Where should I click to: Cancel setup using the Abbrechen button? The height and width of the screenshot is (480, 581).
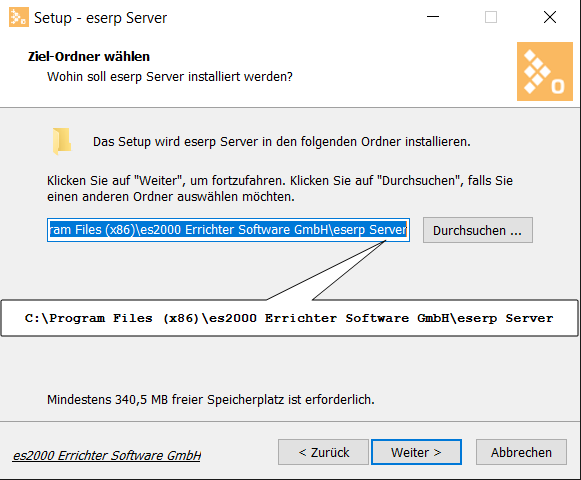pos(521,452)
